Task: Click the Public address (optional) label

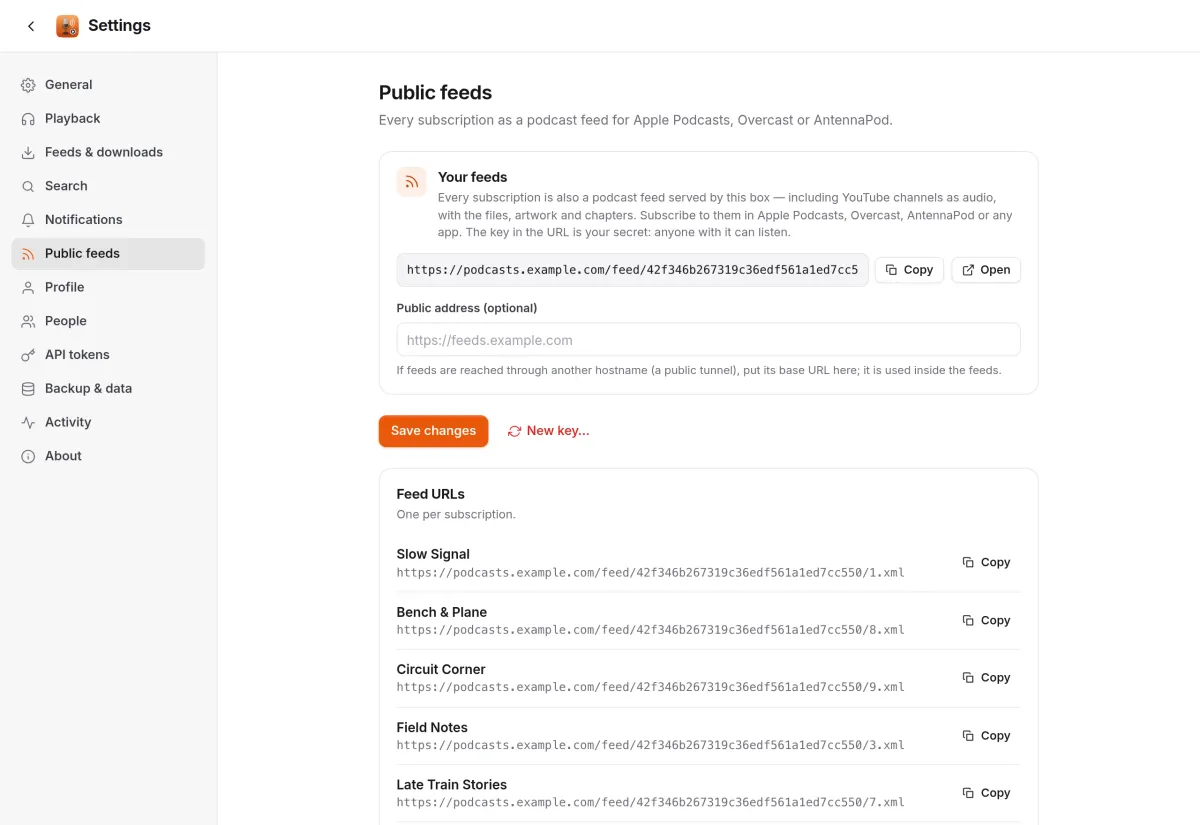Action: pyautogui.click(x=467, y=308)
